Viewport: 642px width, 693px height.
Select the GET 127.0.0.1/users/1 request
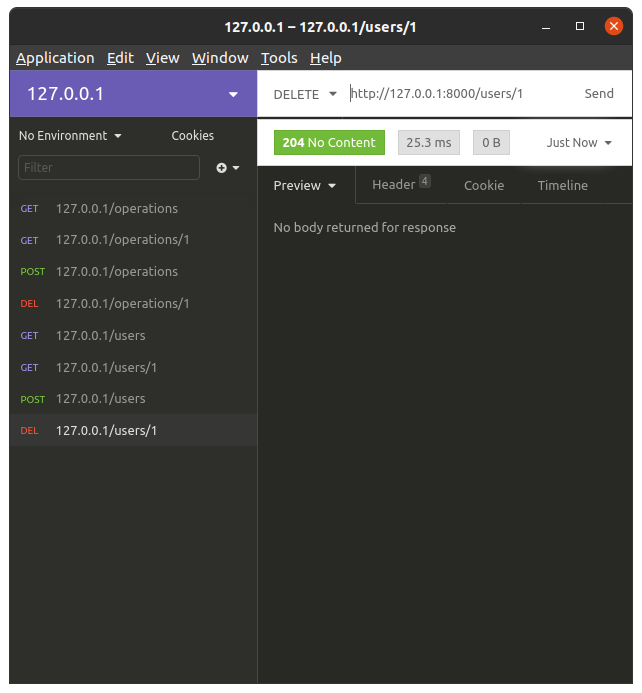(x=133, y=367)
